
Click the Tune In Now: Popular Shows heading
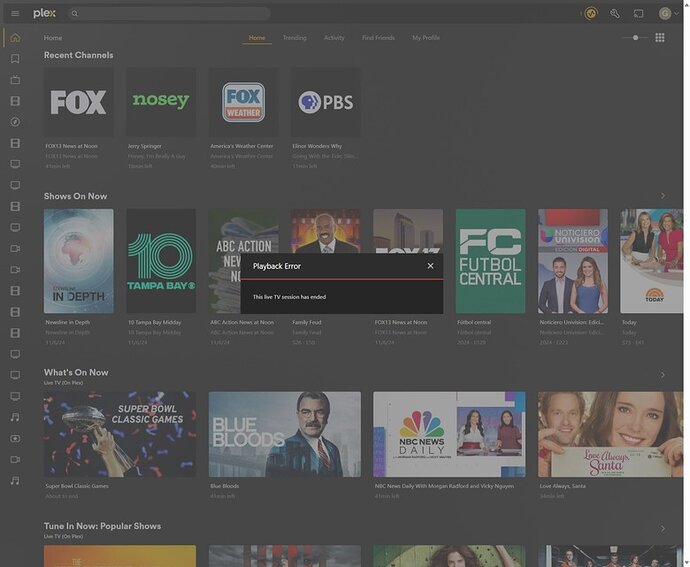[102, 526]
